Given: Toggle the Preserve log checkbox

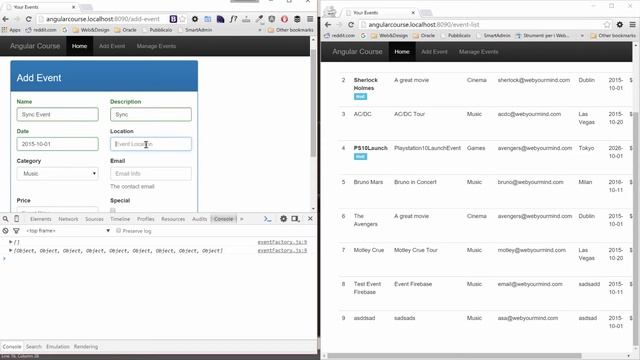Looking at the screenshot, I should click(x=118, y=231).
